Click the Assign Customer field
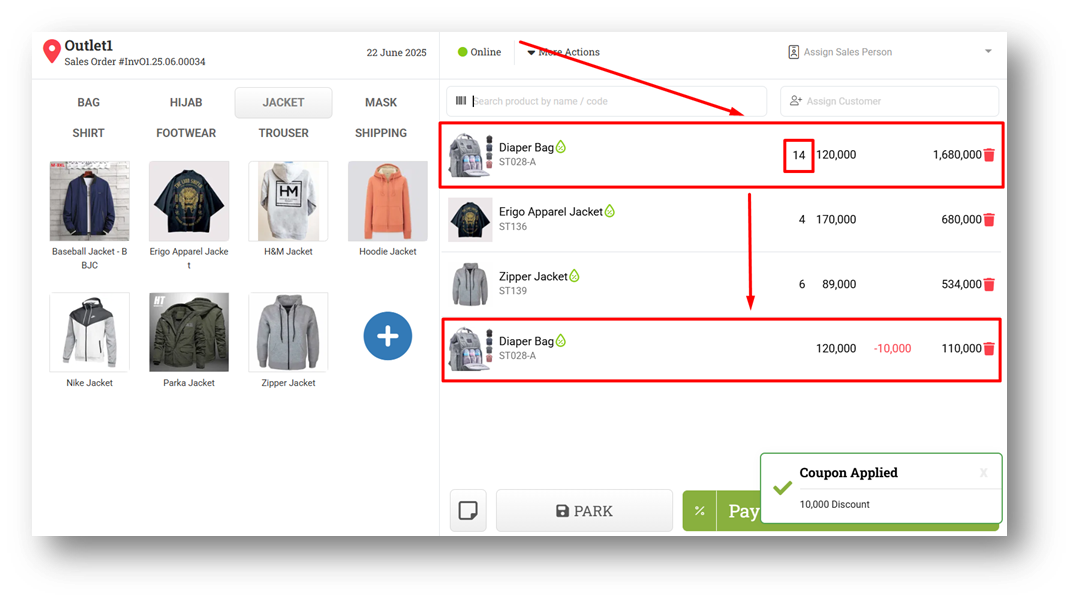Viewport: 1072px width, 601px height. [889, 101]
